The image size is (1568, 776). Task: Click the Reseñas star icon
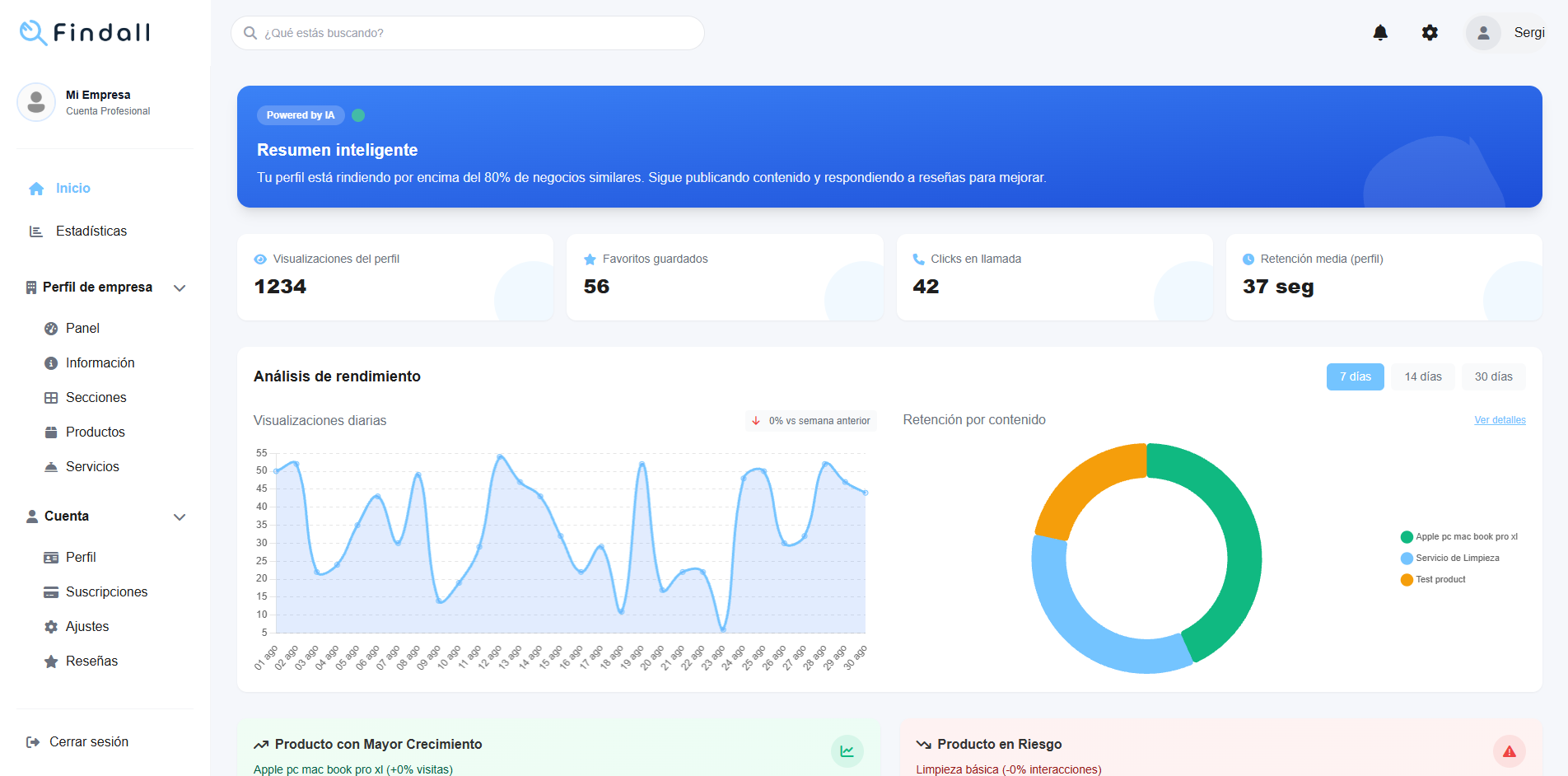click(51, 661)
